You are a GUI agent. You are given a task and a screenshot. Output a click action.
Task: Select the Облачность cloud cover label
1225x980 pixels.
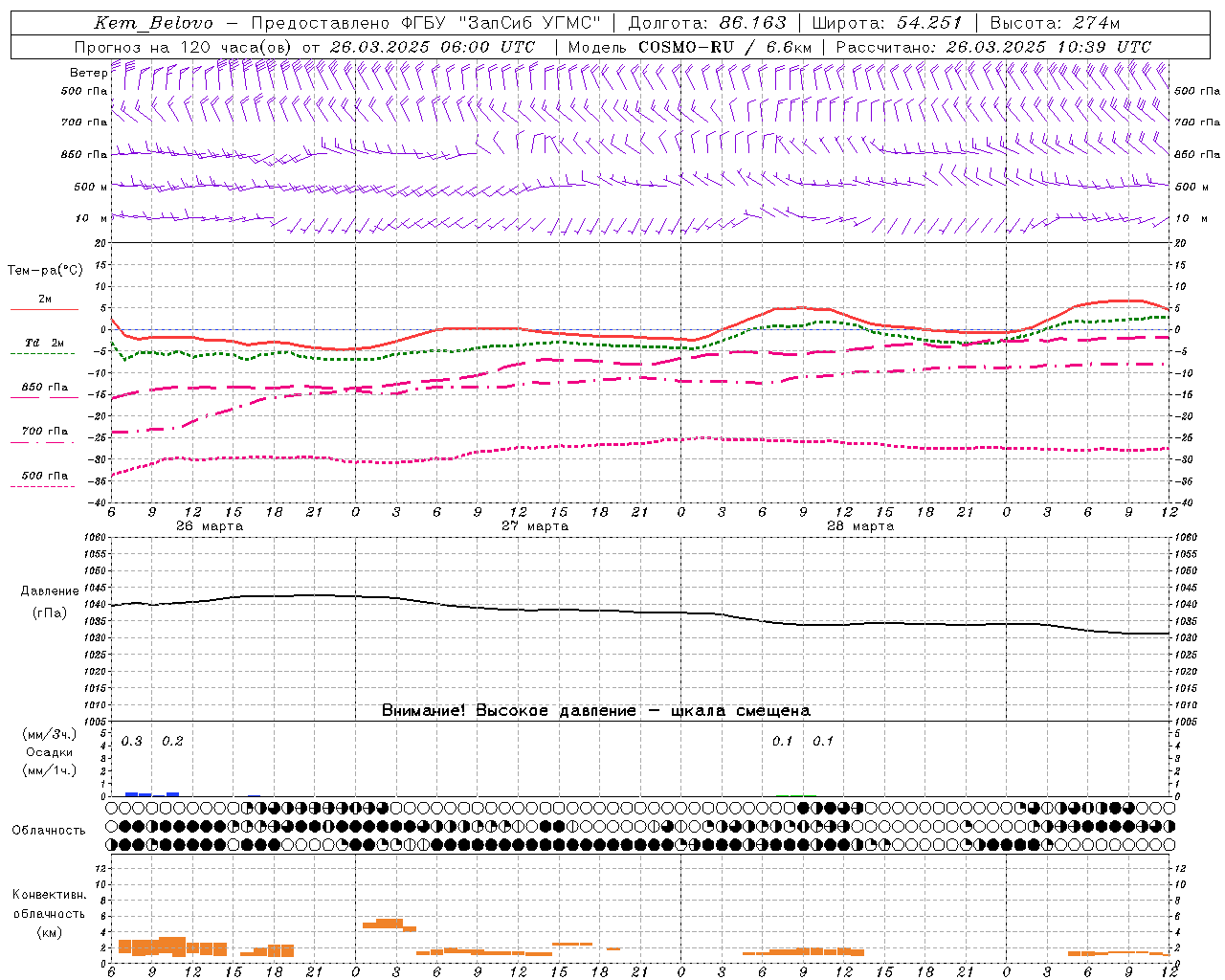[49, 831]
